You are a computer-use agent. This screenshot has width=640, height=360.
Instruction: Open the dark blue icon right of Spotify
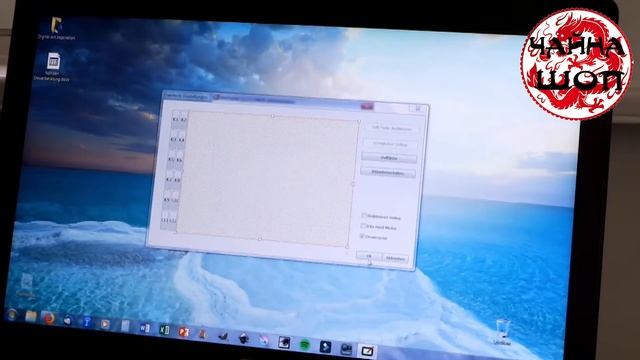coord(325,347)
